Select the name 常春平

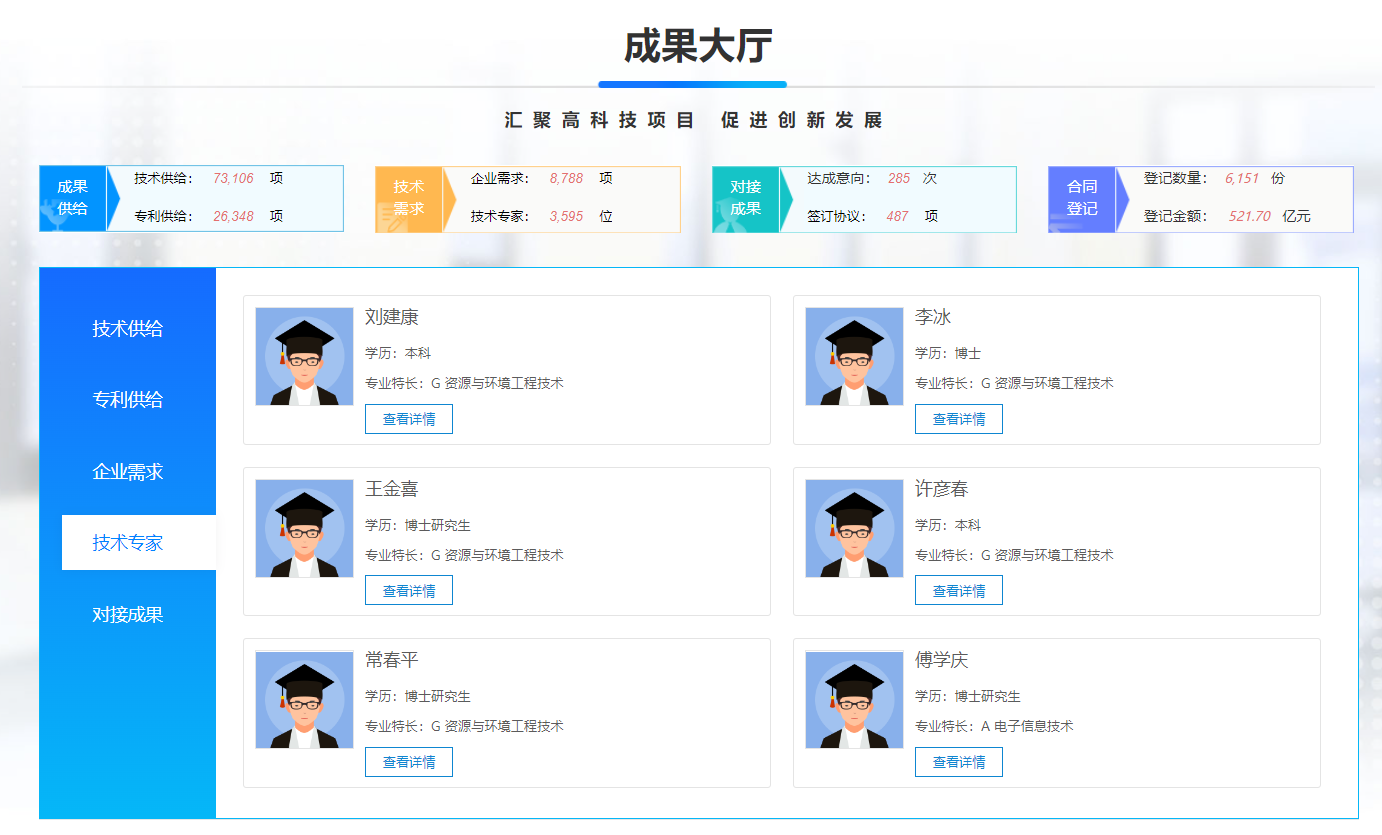point(392,660)
